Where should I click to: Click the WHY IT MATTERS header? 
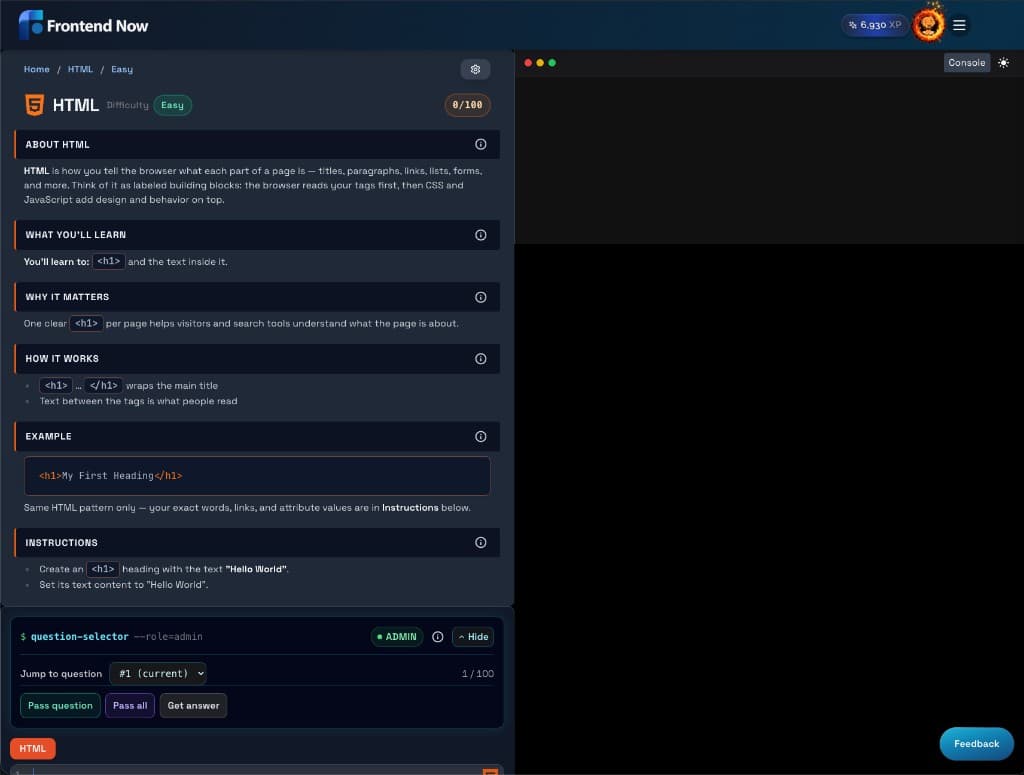(257, 297)
